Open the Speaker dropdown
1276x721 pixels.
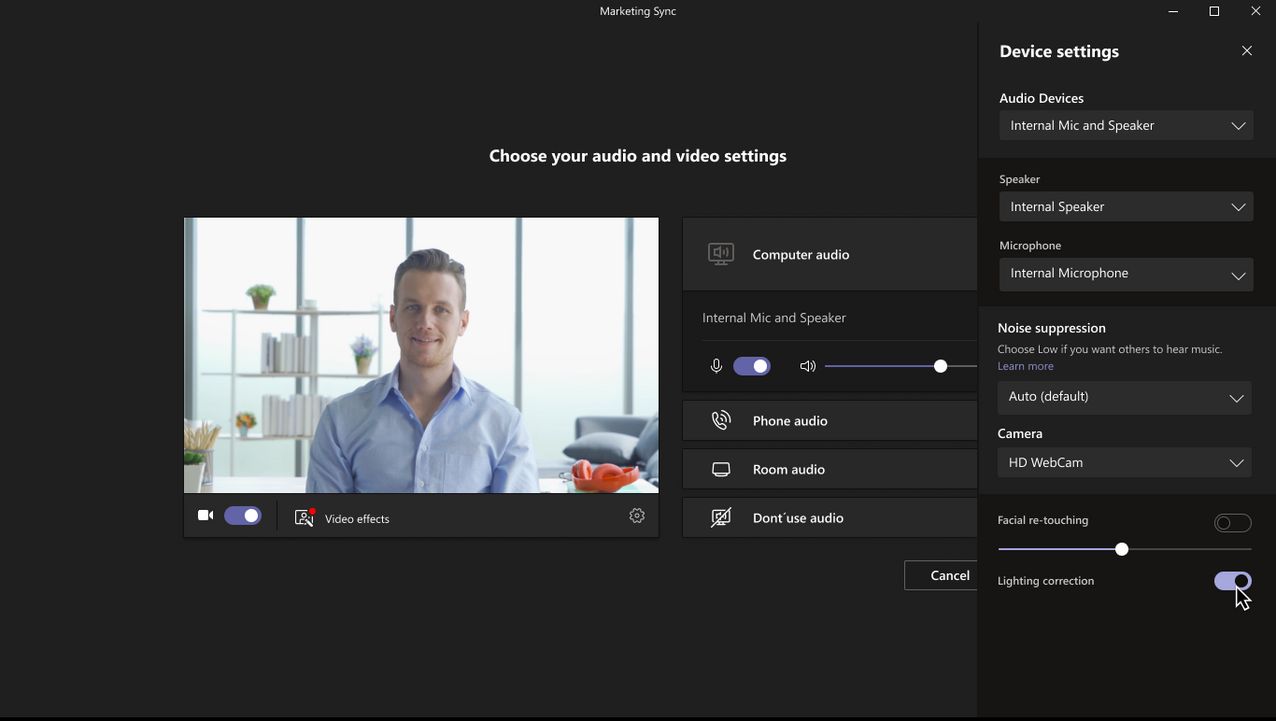(x=1126, y=206)
